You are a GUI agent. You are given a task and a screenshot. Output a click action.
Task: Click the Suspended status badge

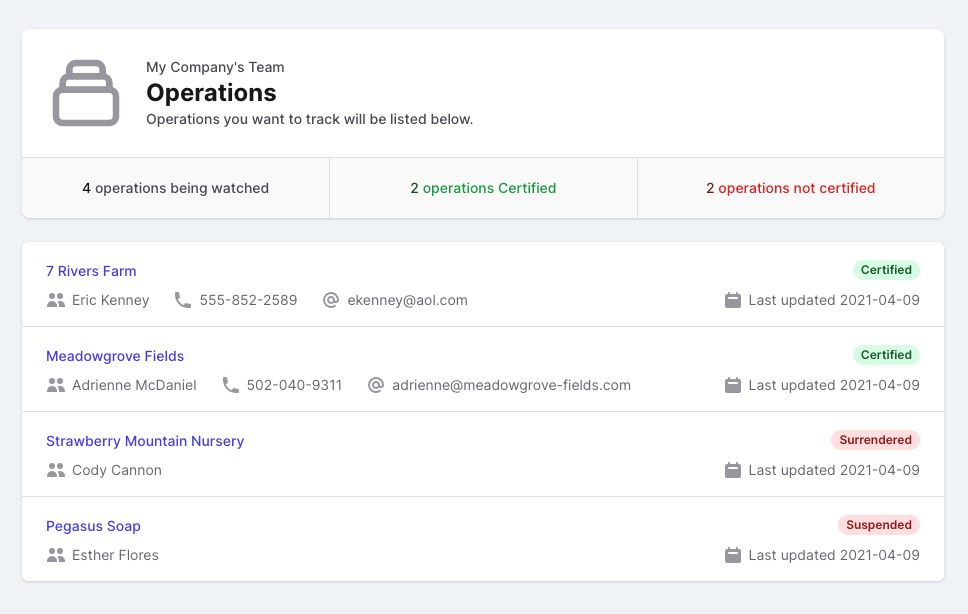[878, 525]
